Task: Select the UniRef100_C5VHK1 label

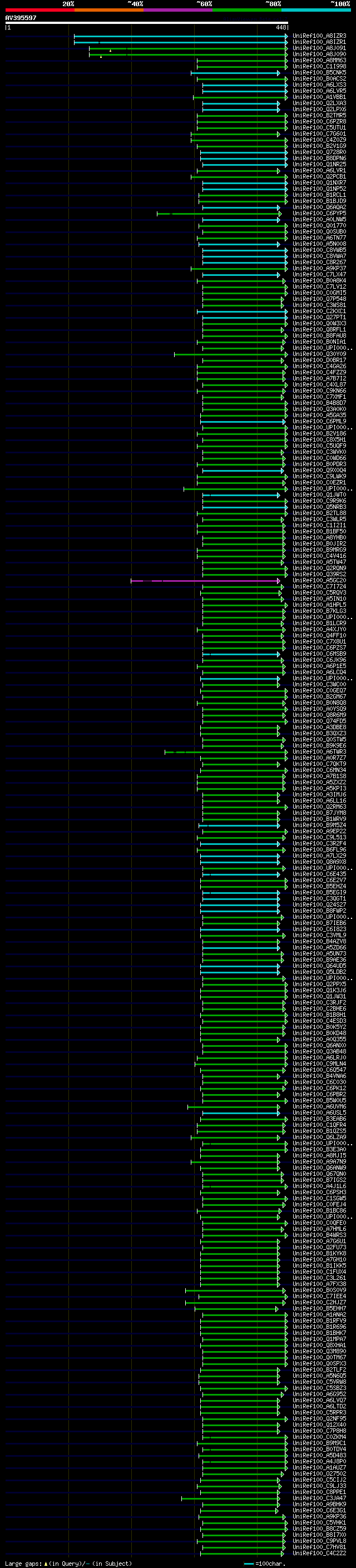Action: point(319,1522)
